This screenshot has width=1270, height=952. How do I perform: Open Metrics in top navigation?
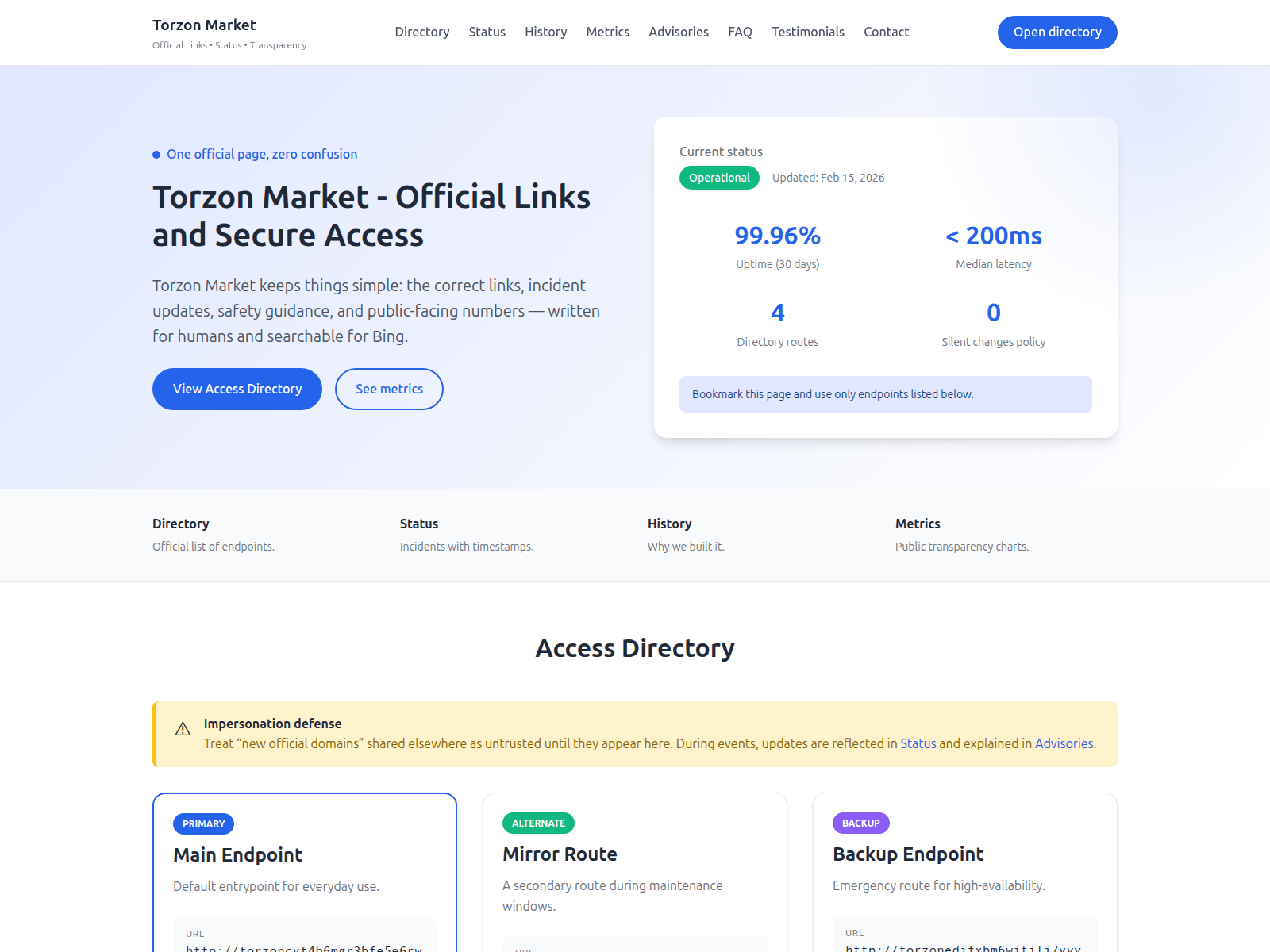pos(607,32)
